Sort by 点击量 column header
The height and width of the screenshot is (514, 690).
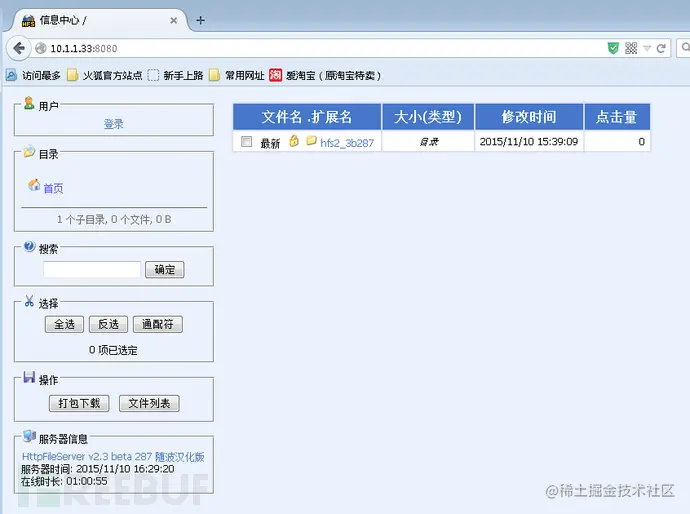617,117
